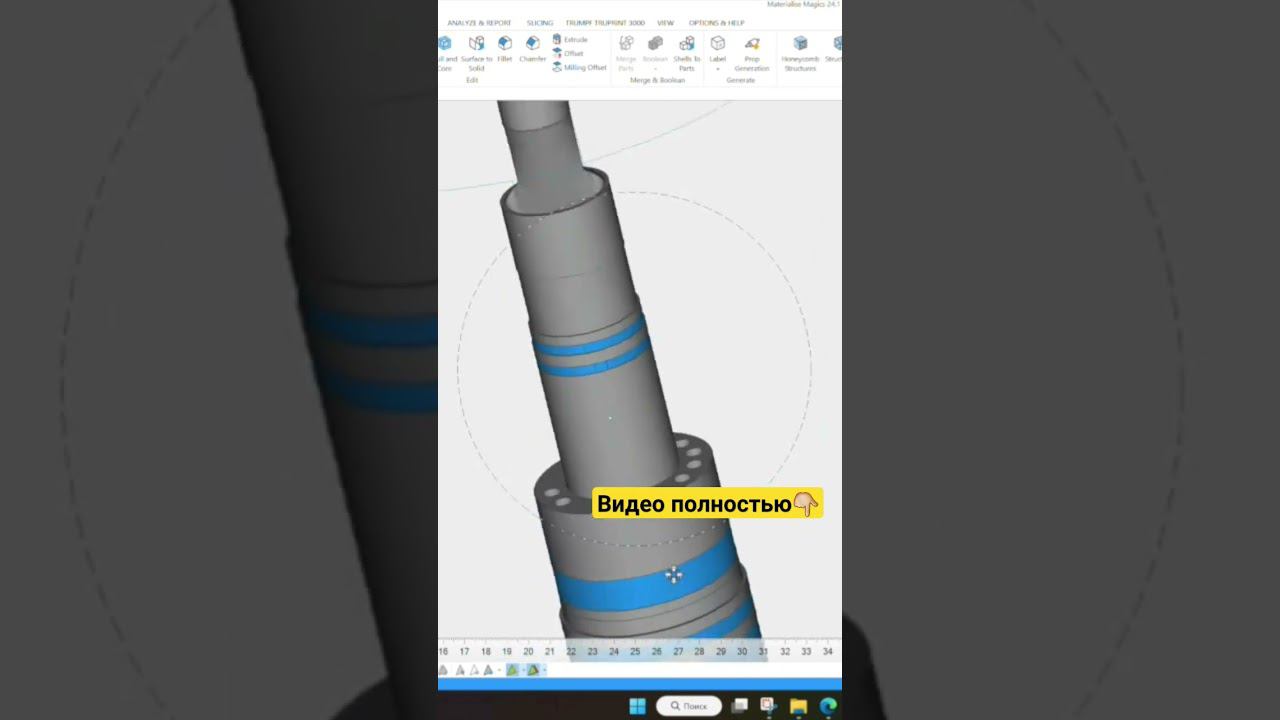Click ruler mark 25
The height and width of the screenshot is (720, 1280).
635,651
